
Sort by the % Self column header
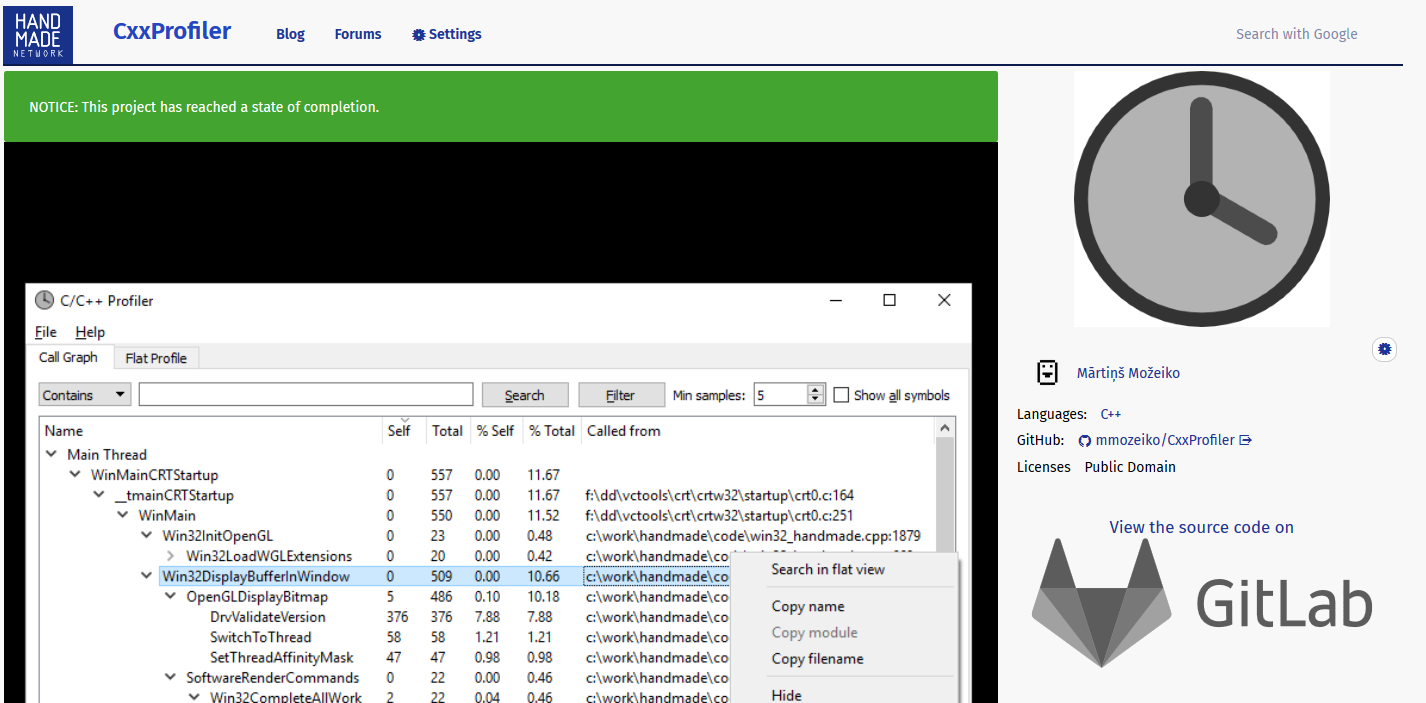pos(496,431)
